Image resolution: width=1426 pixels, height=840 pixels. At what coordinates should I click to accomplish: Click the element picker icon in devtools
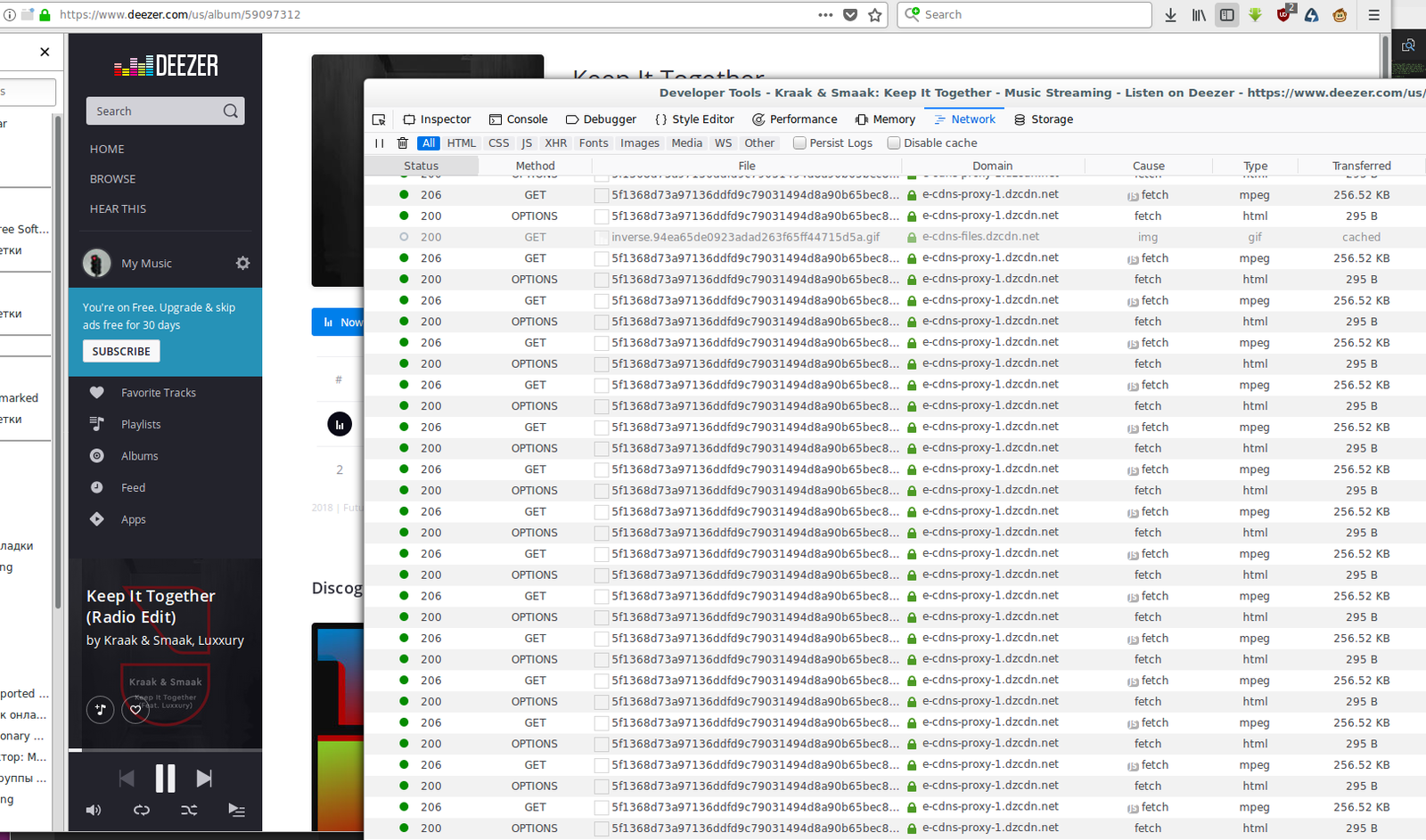(379, 119)
